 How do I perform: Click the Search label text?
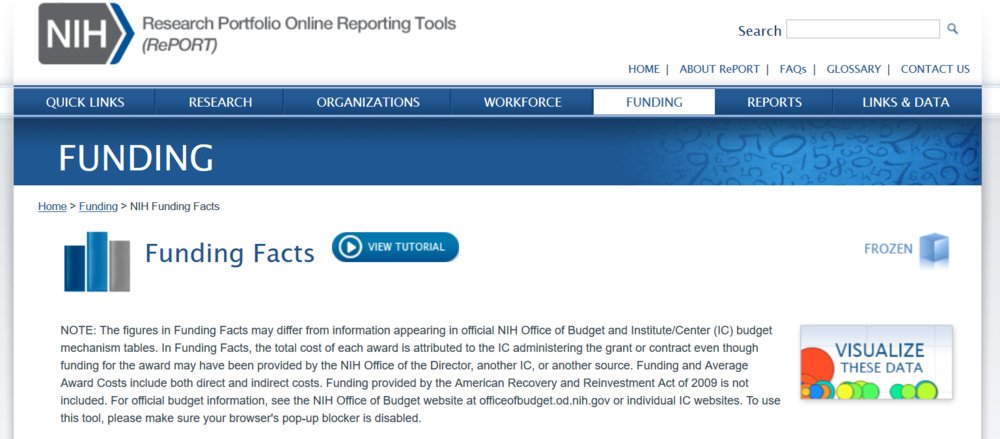[x=760, y=31]
